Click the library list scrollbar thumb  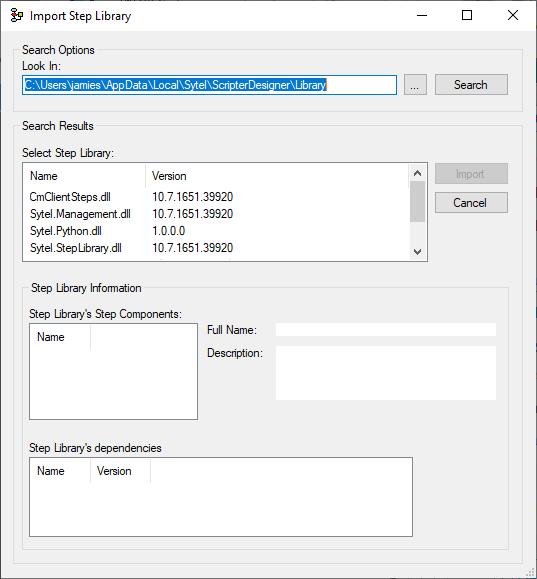[417, 202]
